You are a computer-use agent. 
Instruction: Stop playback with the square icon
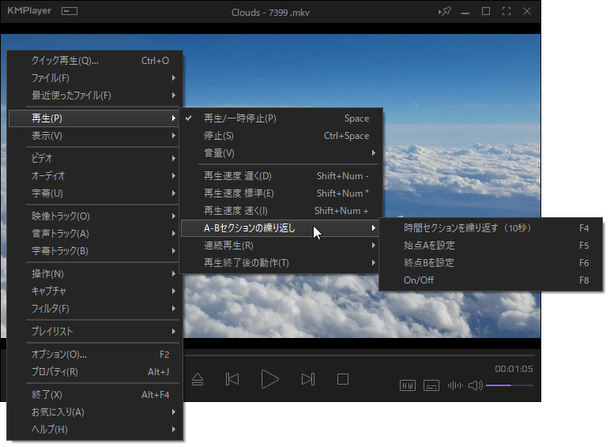click(342, 380)
